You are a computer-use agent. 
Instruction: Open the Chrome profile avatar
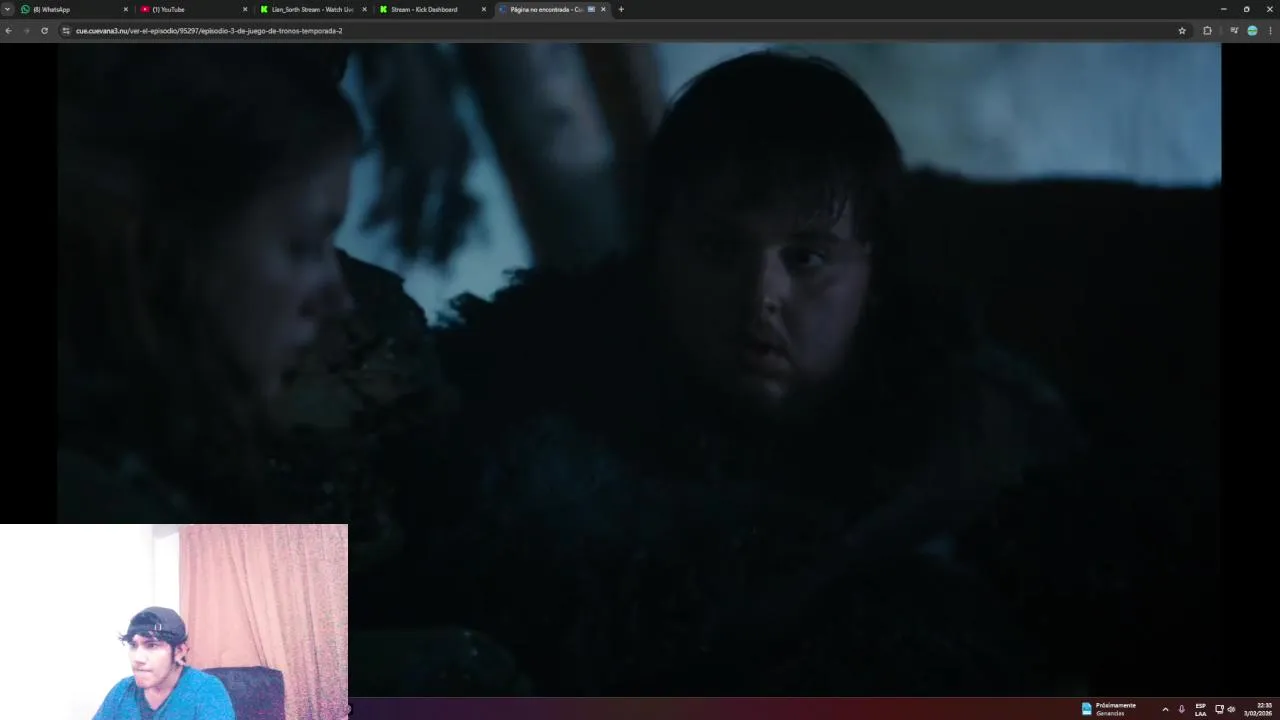(x=1252, y=31)
